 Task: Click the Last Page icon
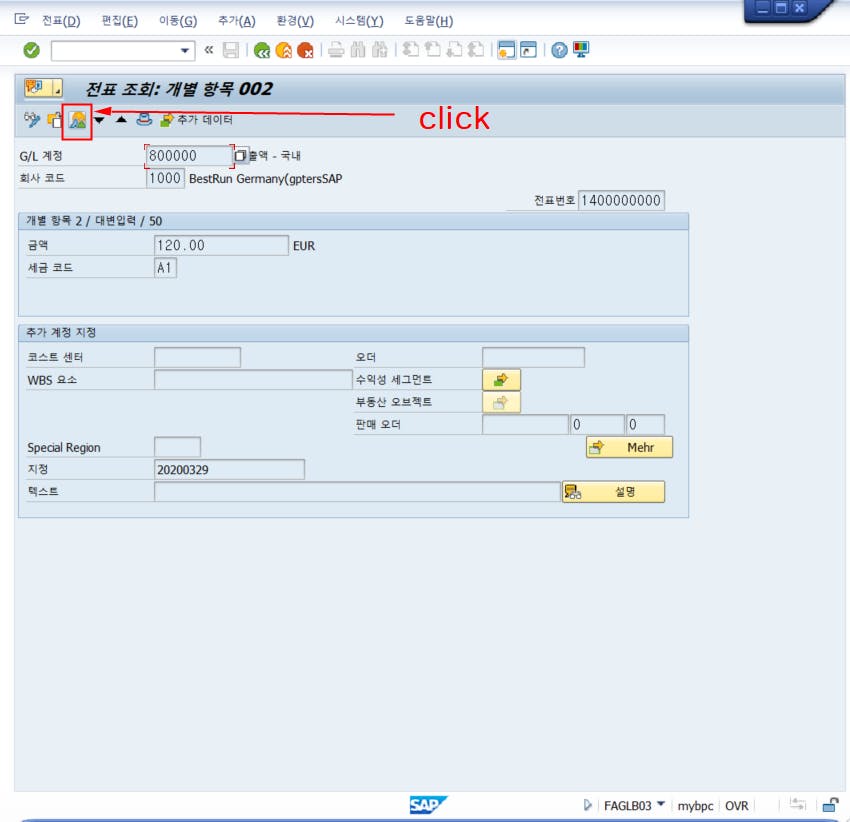475,50
